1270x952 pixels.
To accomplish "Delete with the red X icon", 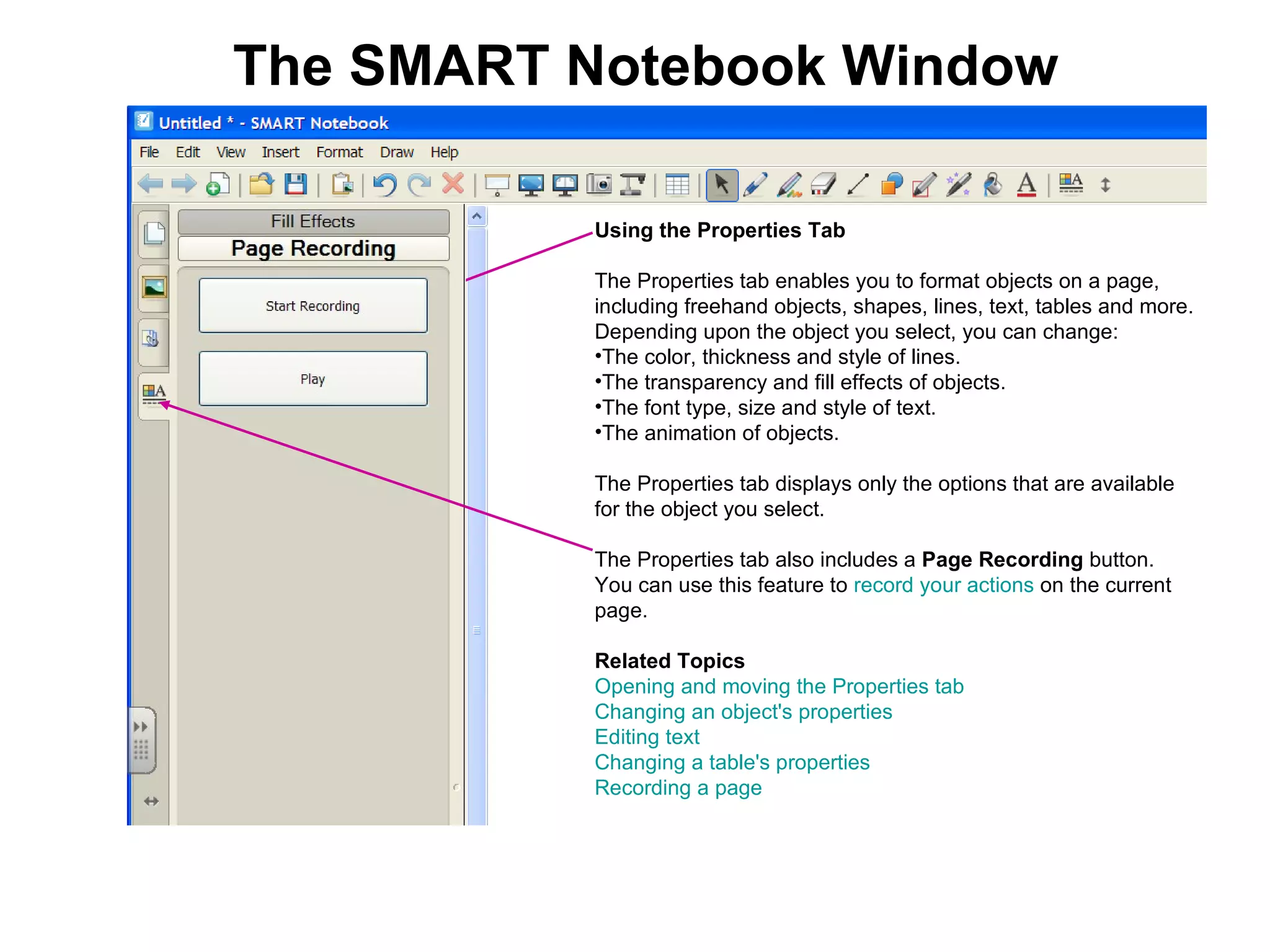I will [453, 183].
